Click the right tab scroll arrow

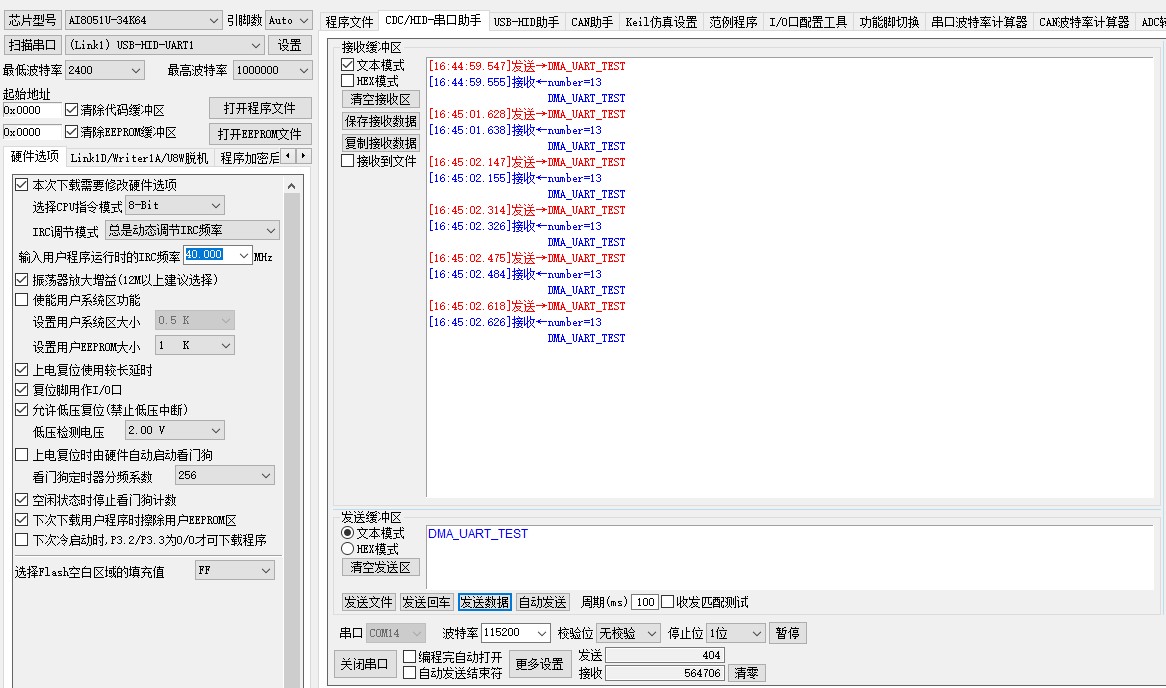[303, 155]
